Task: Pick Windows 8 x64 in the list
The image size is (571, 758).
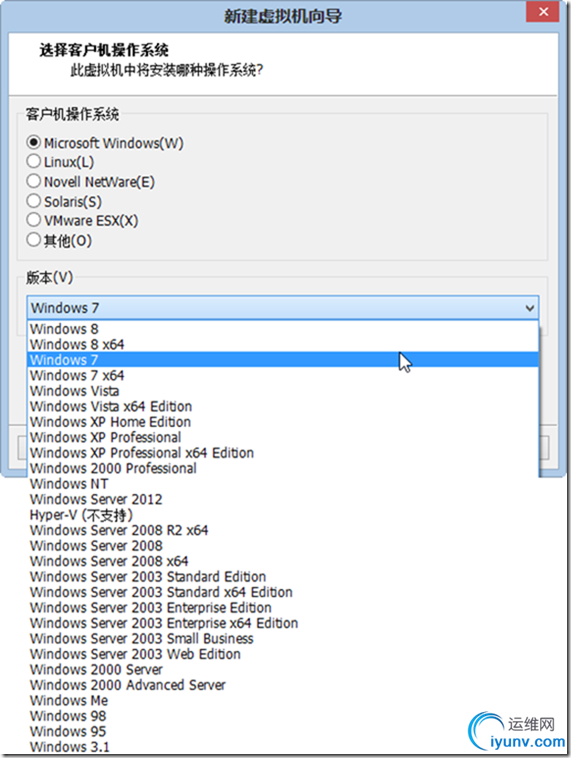Action: pos(283,344)
